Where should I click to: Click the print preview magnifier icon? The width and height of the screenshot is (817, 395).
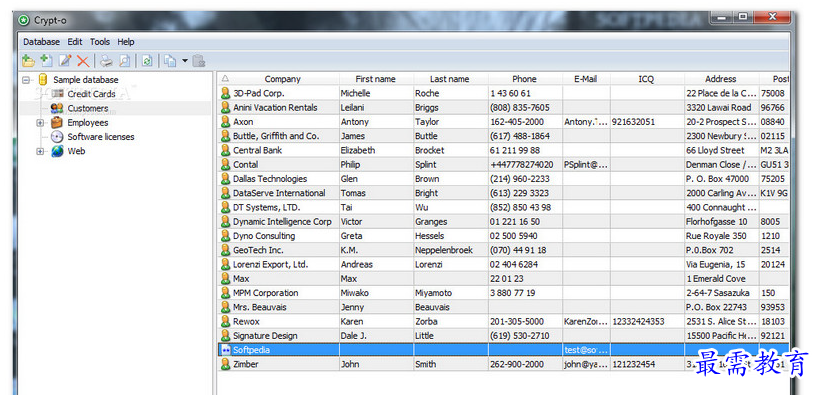pos(124,61)
